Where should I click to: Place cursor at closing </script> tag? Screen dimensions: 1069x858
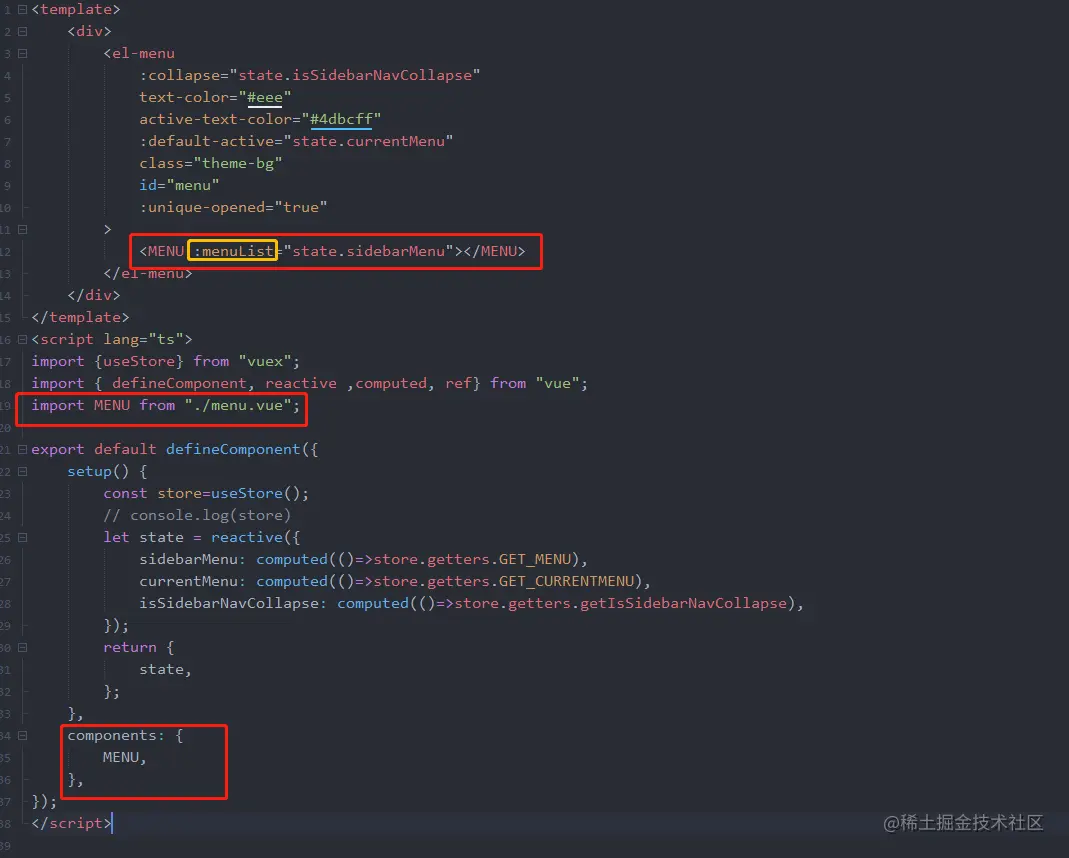coord(72,824)
